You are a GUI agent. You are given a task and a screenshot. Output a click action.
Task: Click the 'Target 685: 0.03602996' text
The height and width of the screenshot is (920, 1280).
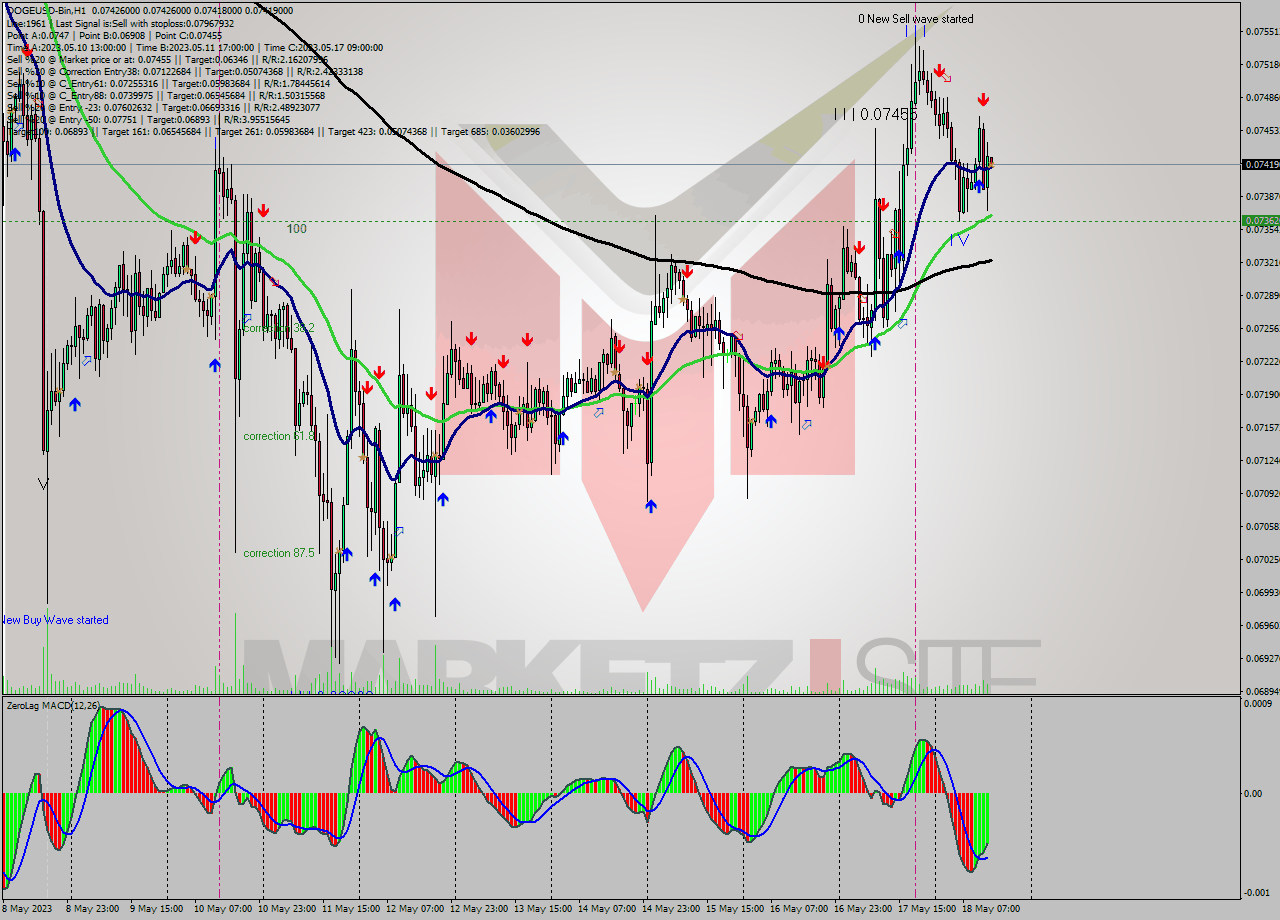[x=490, y=131]
